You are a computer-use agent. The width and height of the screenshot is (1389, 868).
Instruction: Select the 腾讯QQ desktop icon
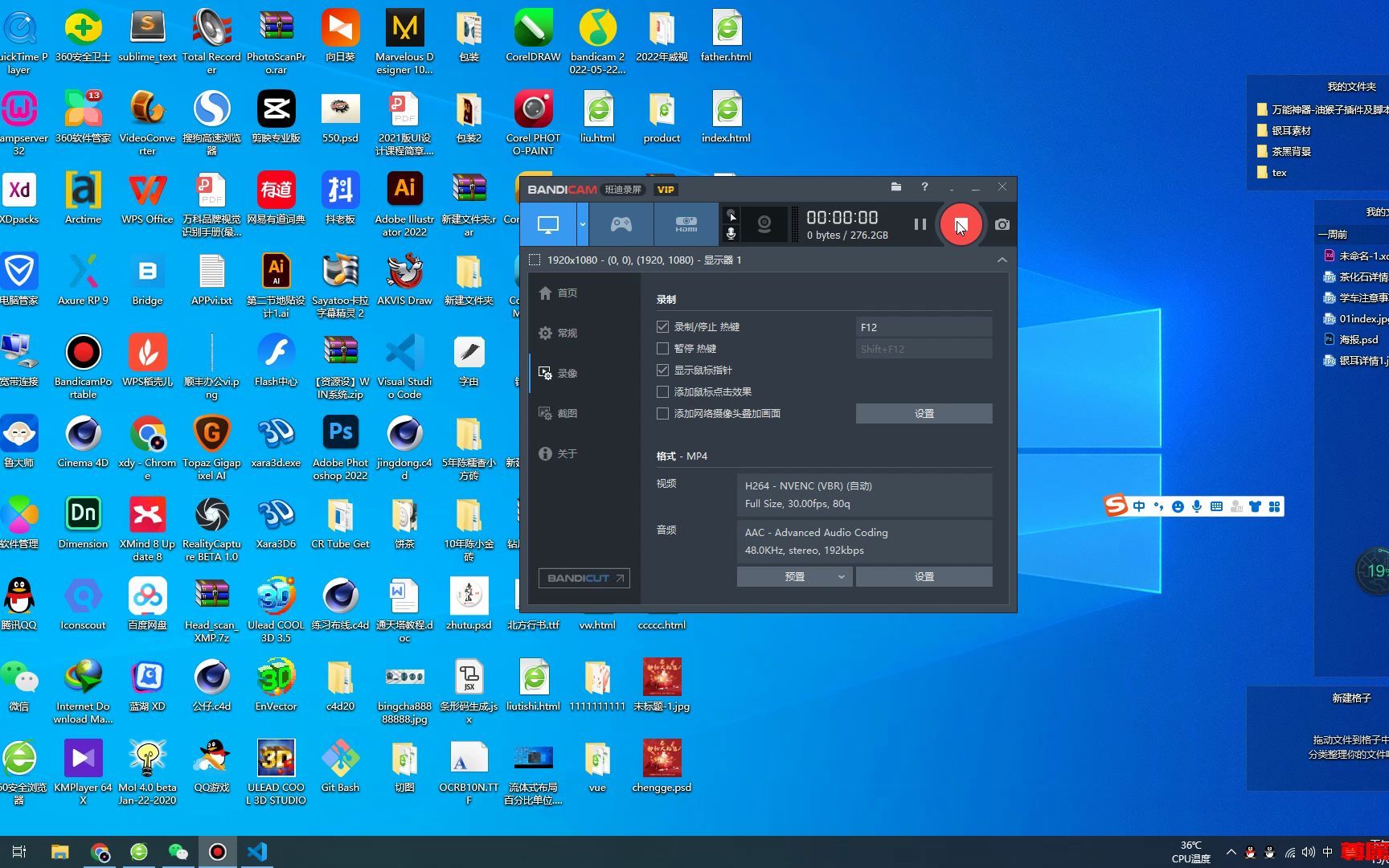click(19, 604)
